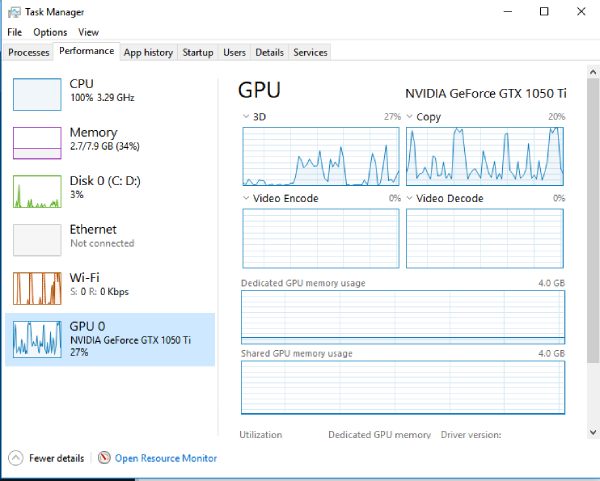Open the 3D engine dropdown chevron
Screen dimensions: 600x481
[246, 116]
